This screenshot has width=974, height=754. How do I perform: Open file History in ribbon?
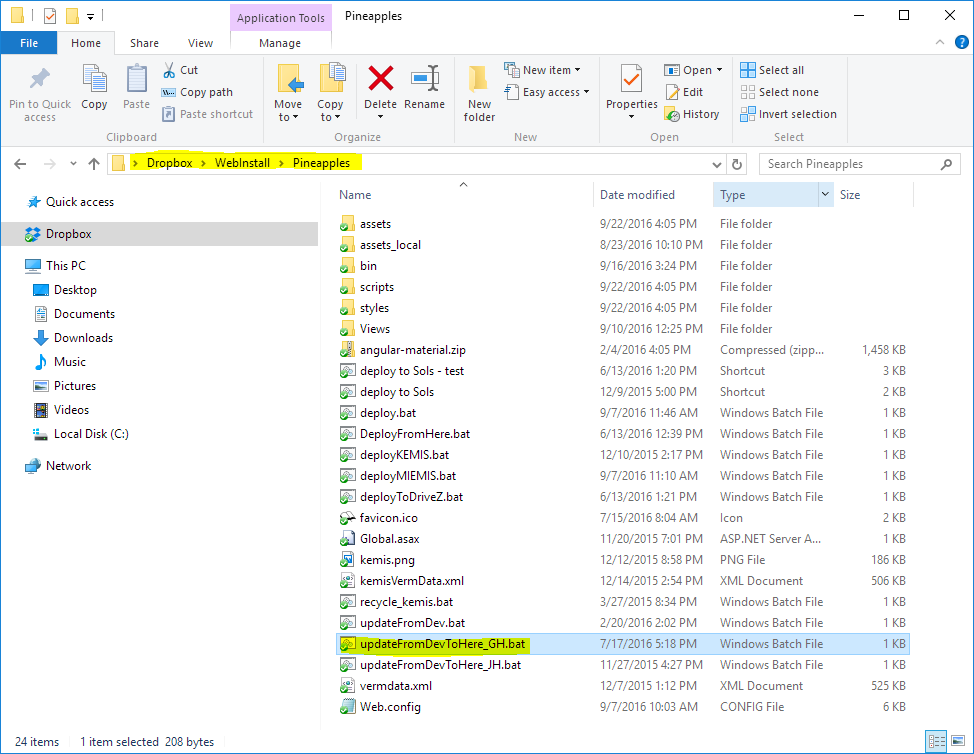pos(692,114)
